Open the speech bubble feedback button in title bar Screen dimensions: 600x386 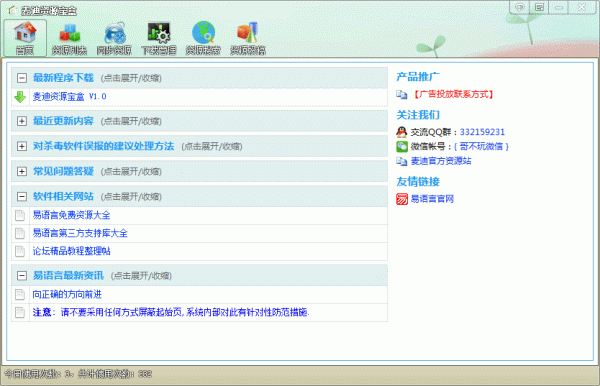click(519, 7)
